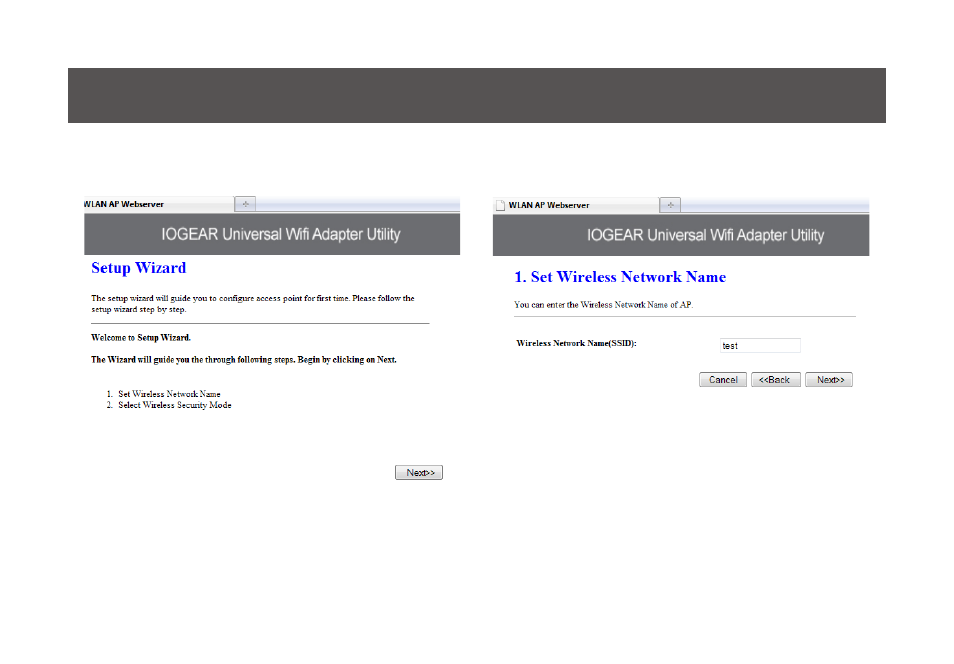Click "You can enter the Wireless Network Name" text
The image size is (954, 664).
604,305
